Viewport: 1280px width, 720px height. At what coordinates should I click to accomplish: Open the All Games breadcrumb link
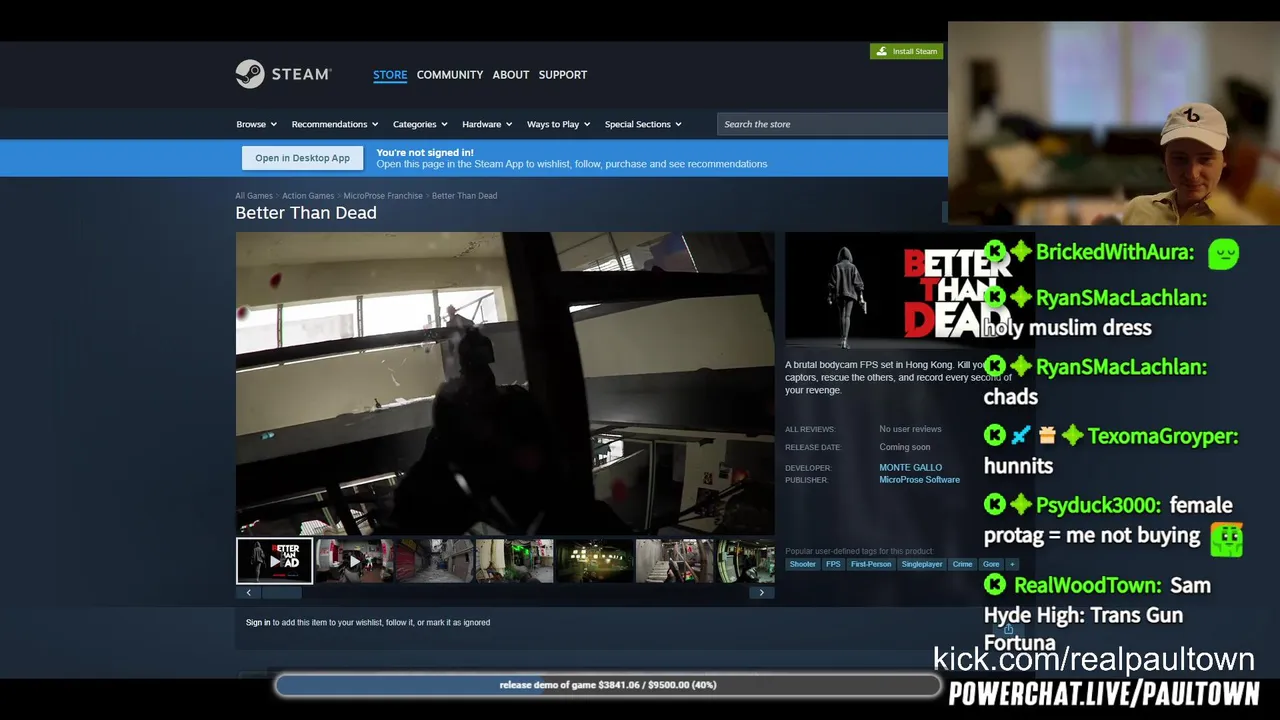[254, 196]
